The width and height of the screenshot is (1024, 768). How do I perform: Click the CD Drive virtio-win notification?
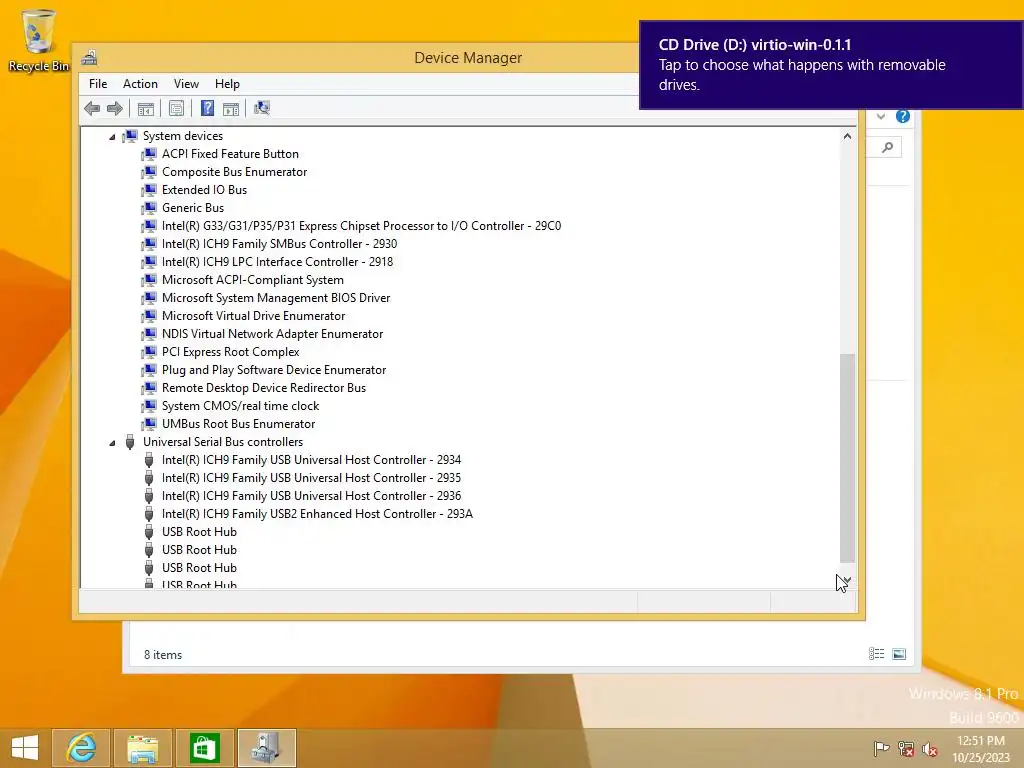tap(831, 65)
